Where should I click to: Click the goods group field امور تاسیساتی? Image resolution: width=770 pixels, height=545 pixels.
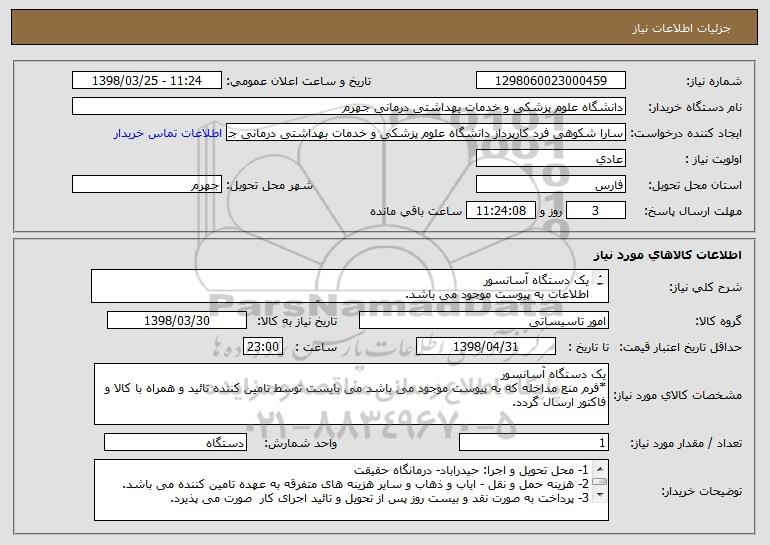tap(484, 321)
